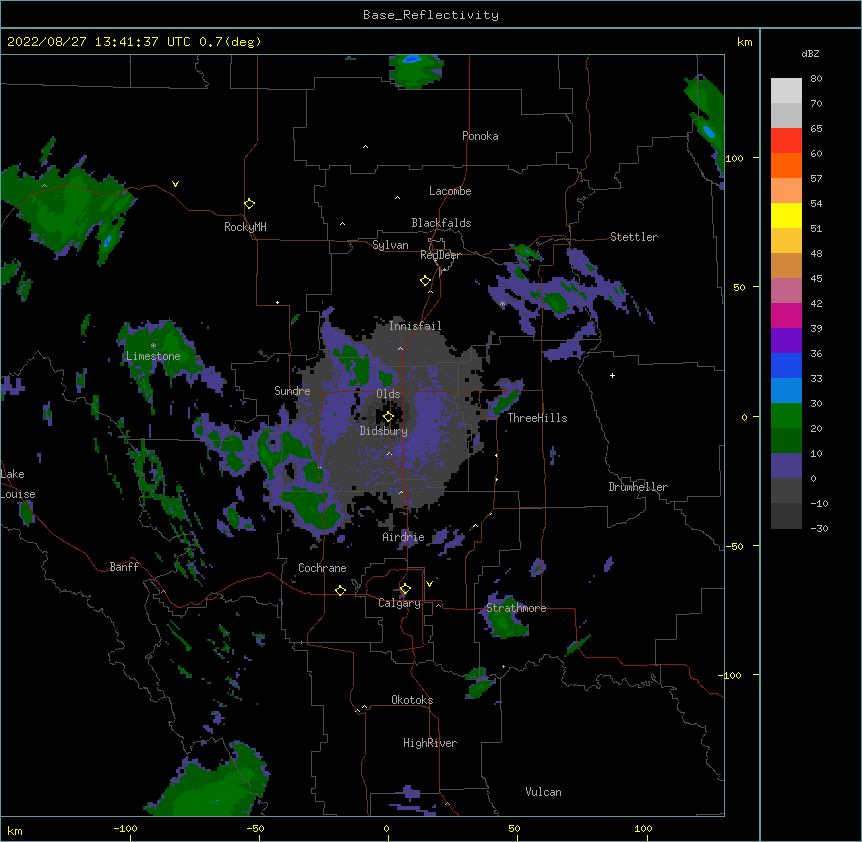Click the -30 value in the dBZ legend
The width and height of the screenshot is (862, 842).
819,528
